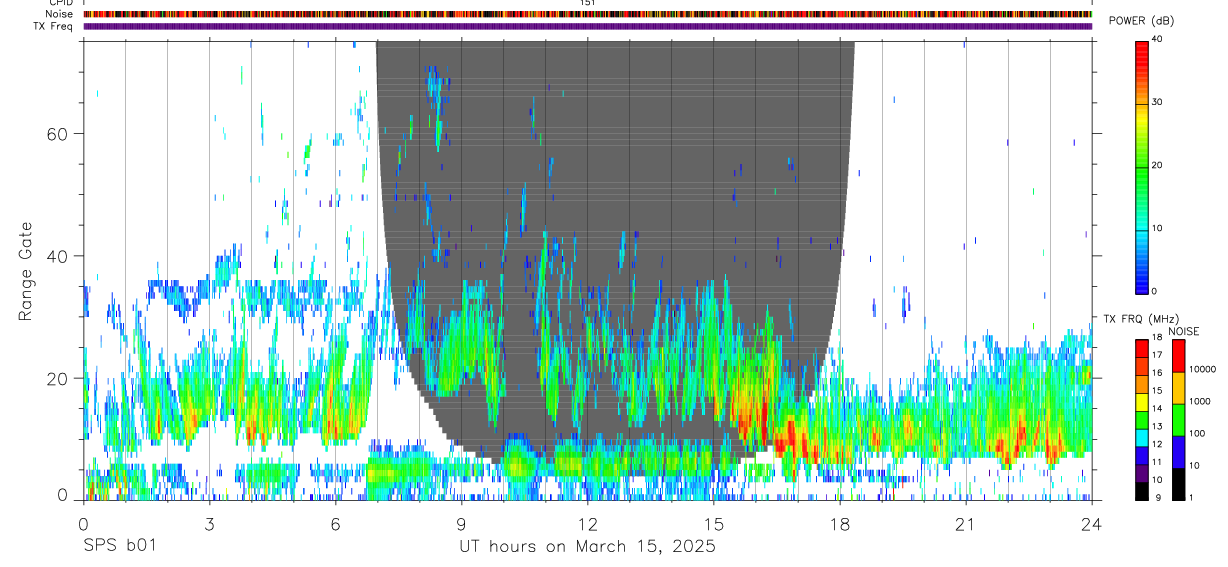This screenshot has width=1228, height=567.
Task: Click the Noise strip at top
Action: pyautogui.click(x=588, y=14)
